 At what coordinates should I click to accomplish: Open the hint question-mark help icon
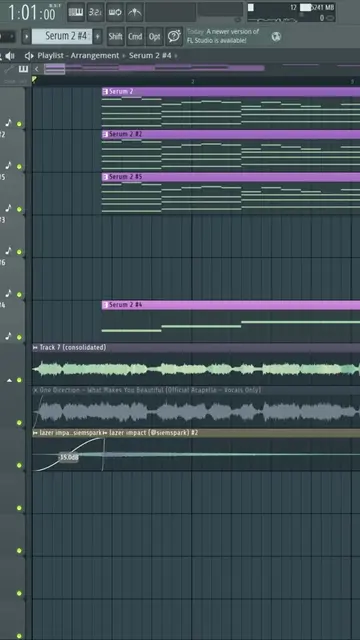pos(174,36)
